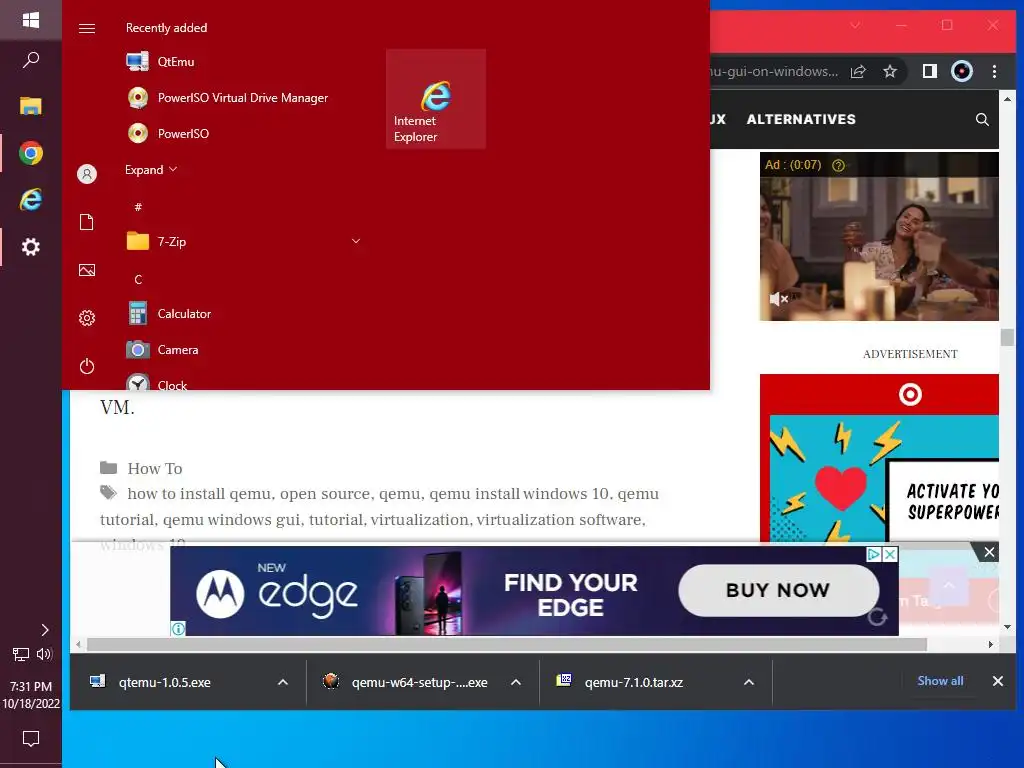Click Show all downloads
The width and height of the screenshot is (1024, 768).
pos(940,681)
